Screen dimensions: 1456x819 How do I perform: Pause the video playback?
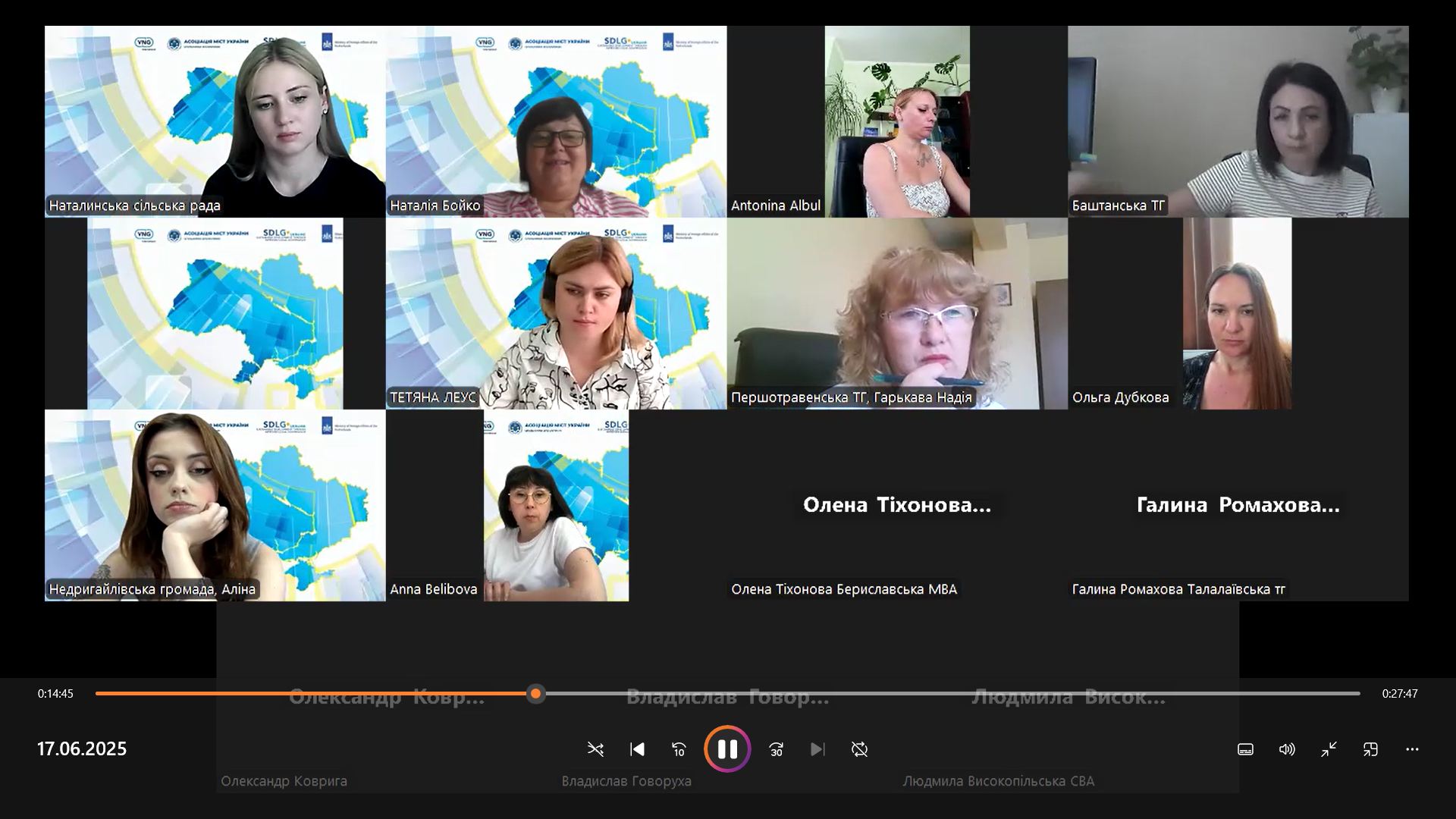[x=727, y=749]
